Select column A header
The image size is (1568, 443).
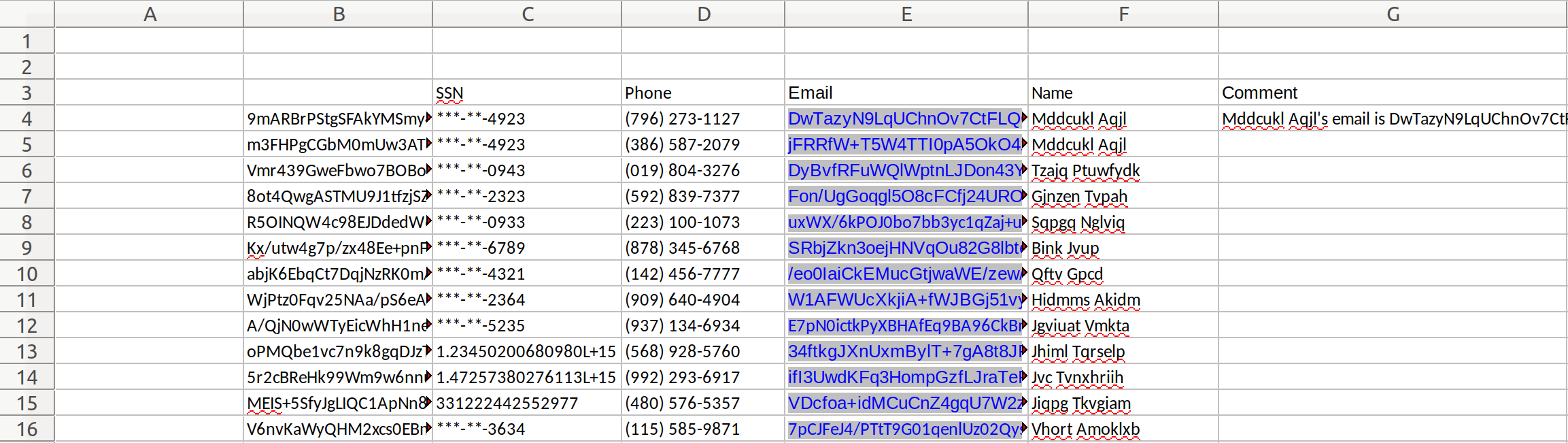(149, 14)
